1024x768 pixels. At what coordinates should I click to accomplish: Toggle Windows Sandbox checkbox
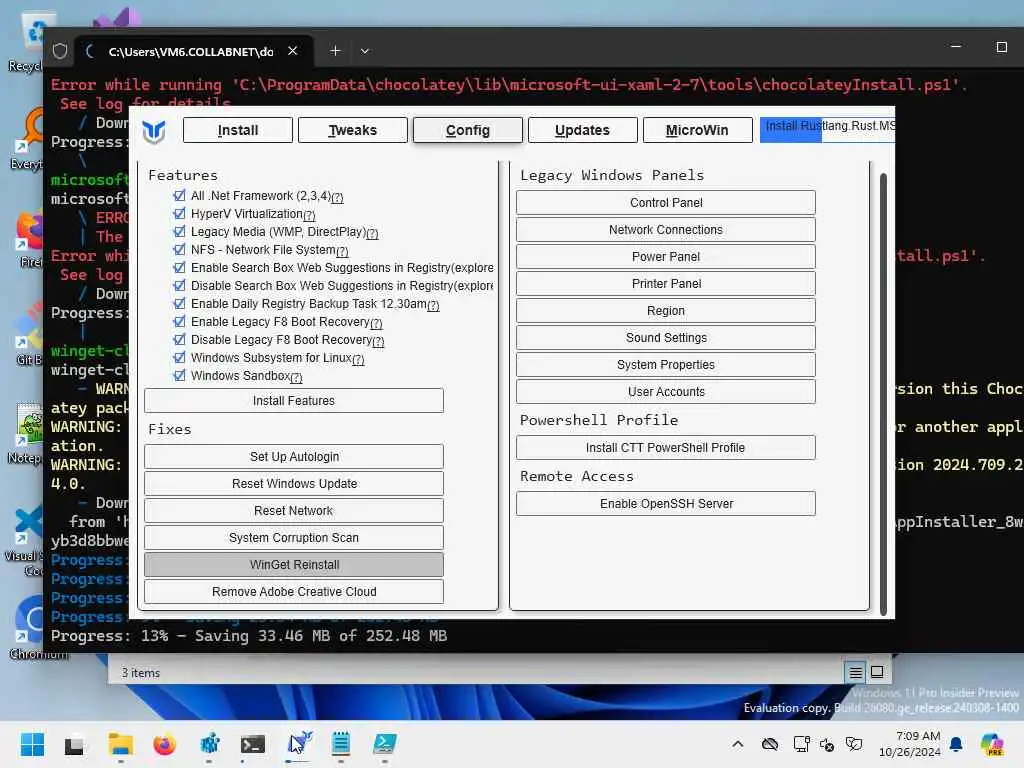(x=180, y=376)
